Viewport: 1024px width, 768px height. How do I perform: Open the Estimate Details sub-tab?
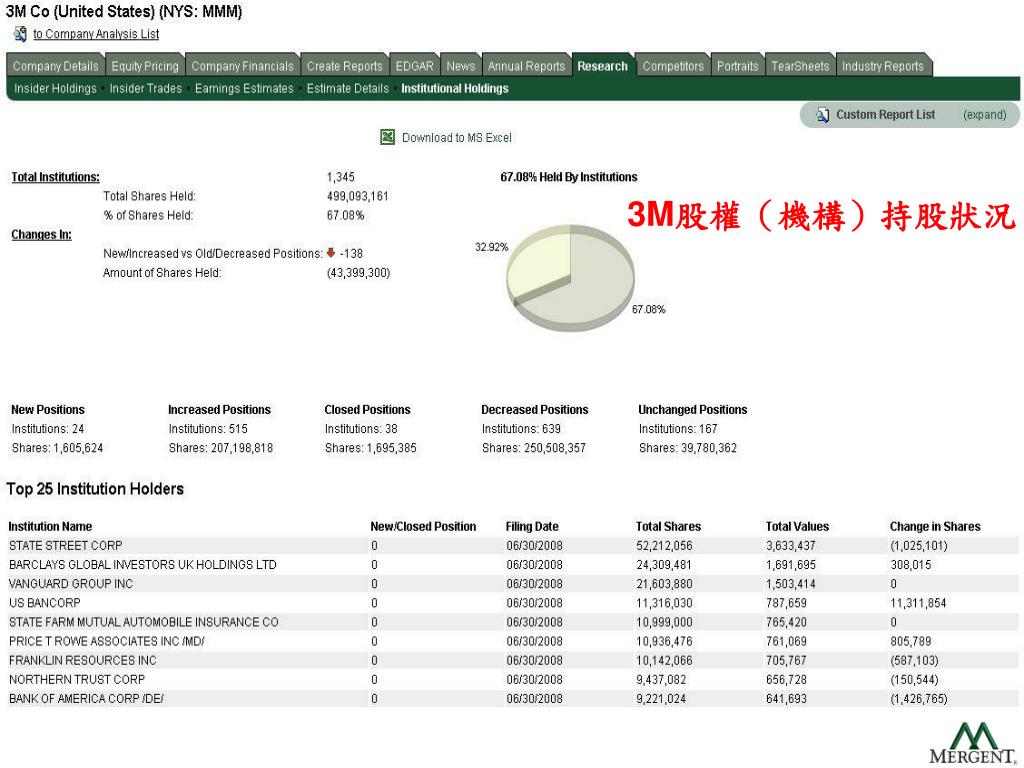[x=347, y=89]
